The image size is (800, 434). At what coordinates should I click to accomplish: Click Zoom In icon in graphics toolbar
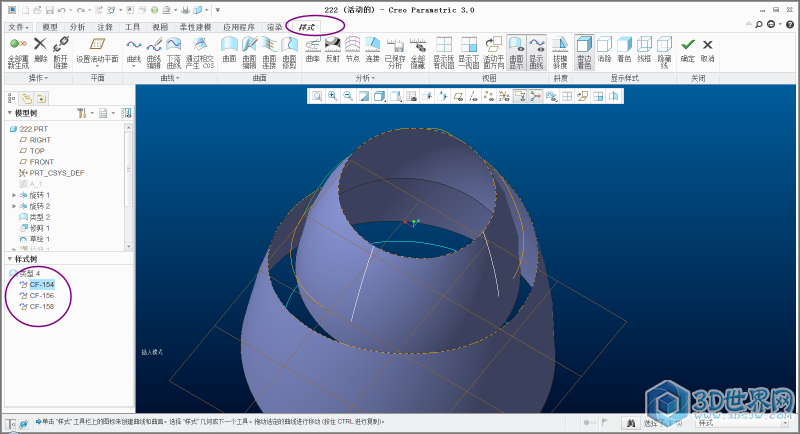click(x=333, y=96)
